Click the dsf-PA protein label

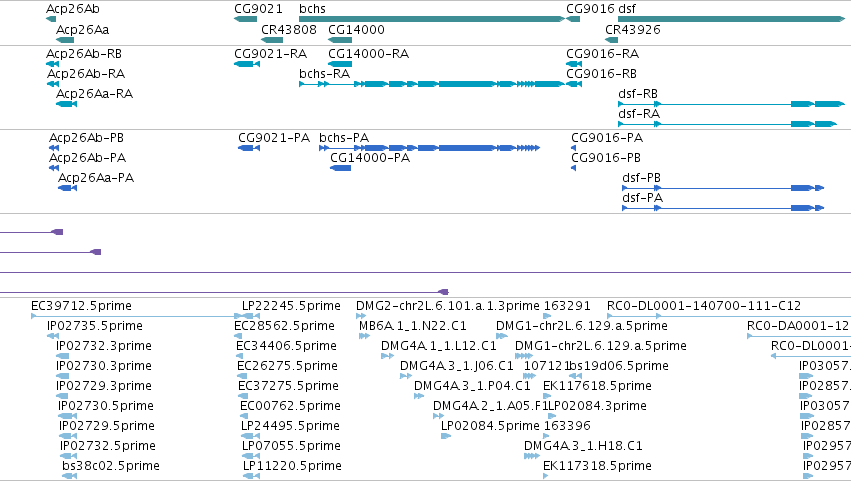pyautogui.click(x=643, y=198)
